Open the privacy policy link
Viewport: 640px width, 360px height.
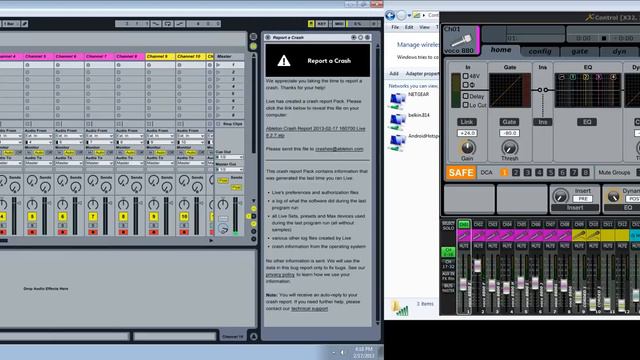point(280,275)
